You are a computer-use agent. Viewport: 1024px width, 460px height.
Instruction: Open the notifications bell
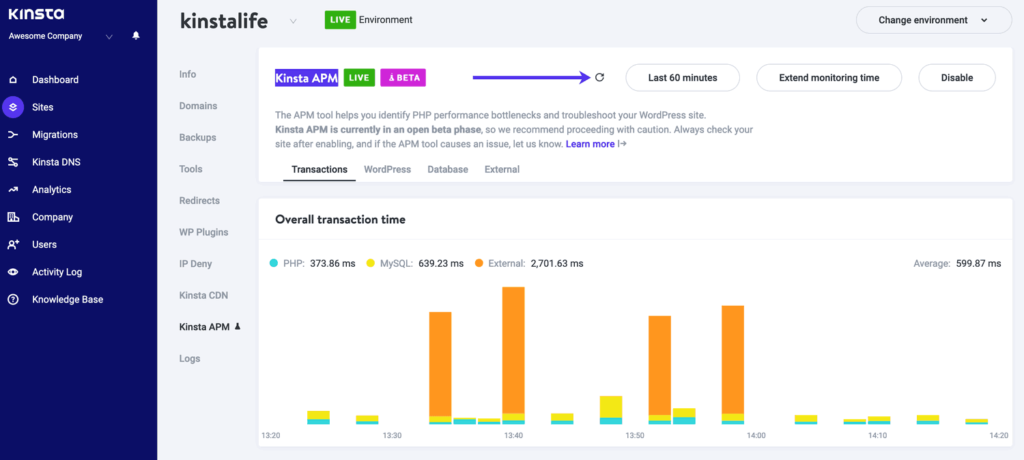[x=136, y=36]
